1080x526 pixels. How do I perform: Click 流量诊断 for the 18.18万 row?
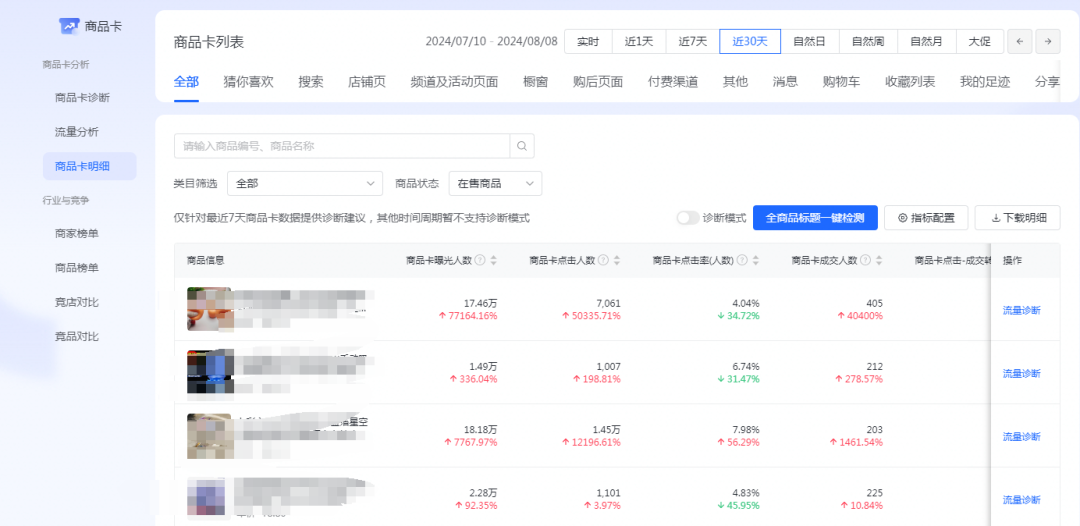(x=1021, y=436)
